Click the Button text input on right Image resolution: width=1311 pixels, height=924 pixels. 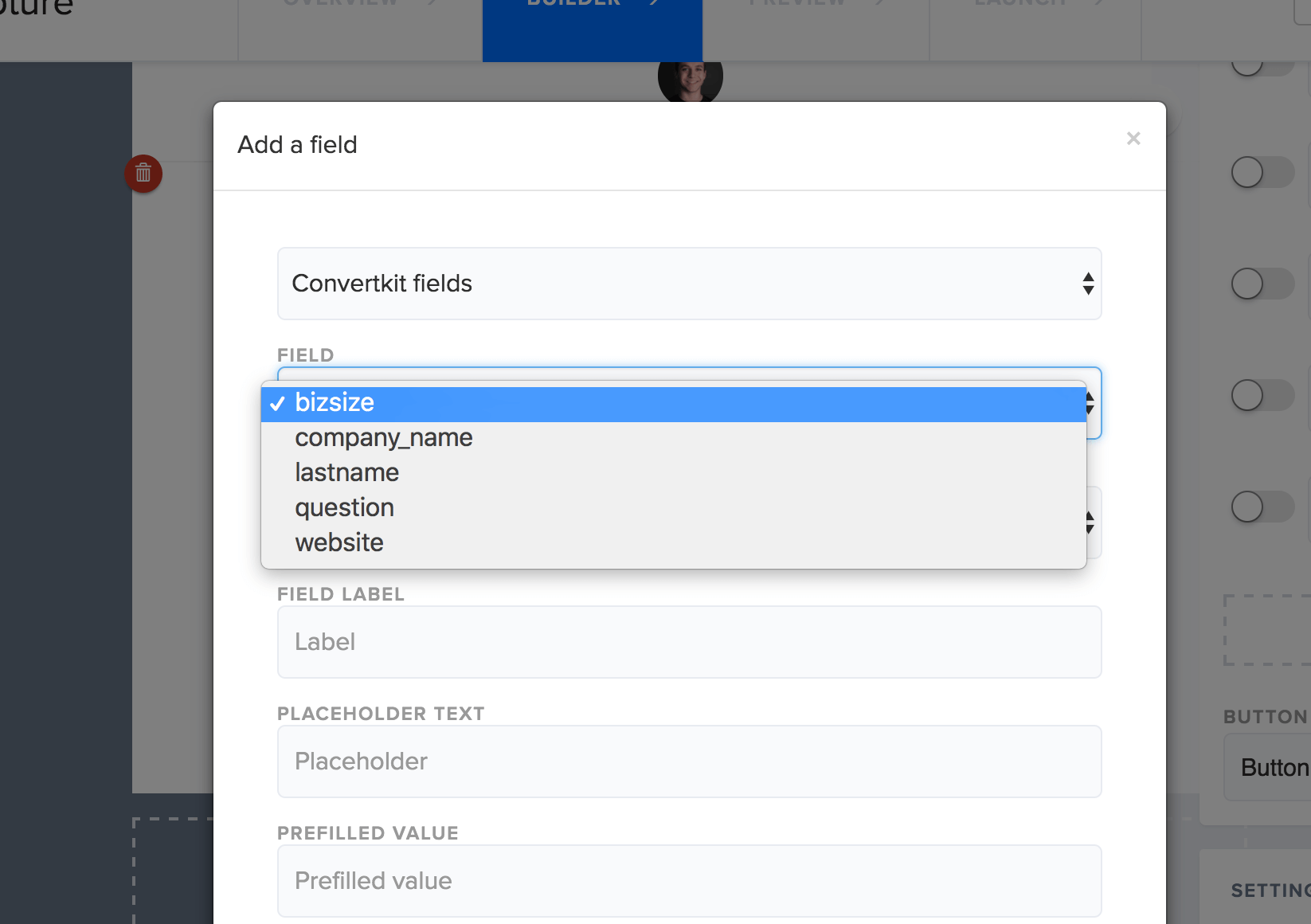pos(1267,768)
